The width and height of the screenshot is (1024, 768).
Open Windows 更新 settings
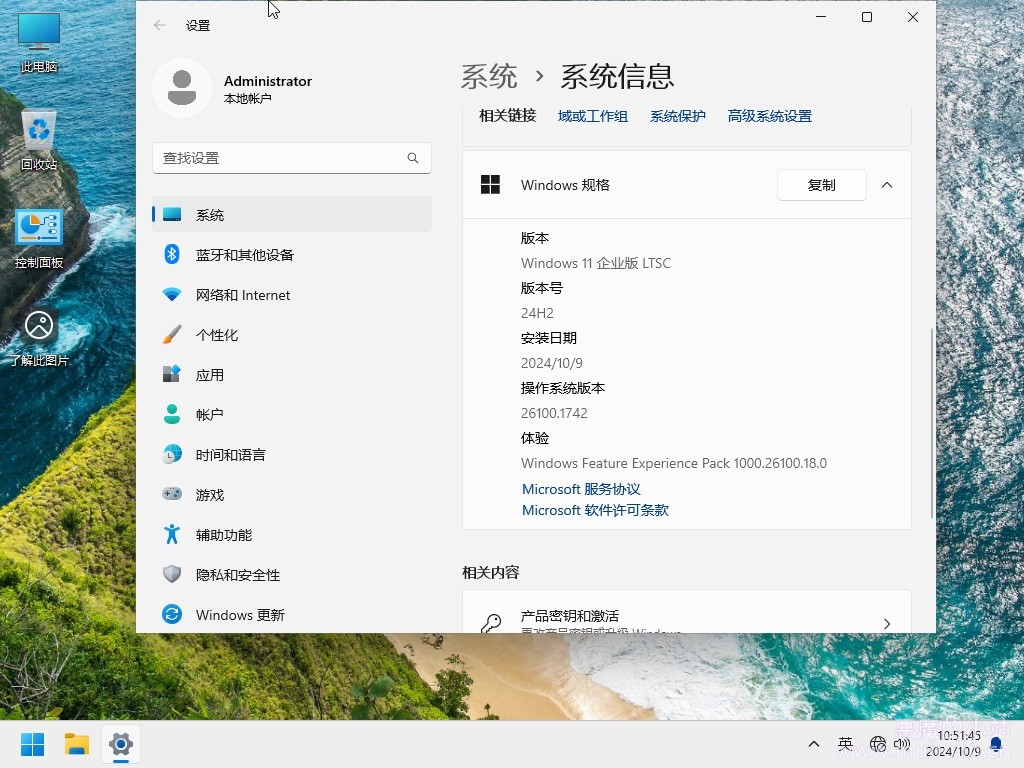[292, 614]
